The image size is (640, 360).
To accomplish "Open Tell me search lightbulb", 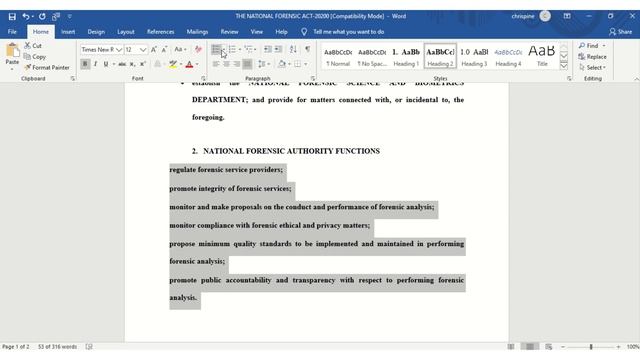I will point(304,32).
